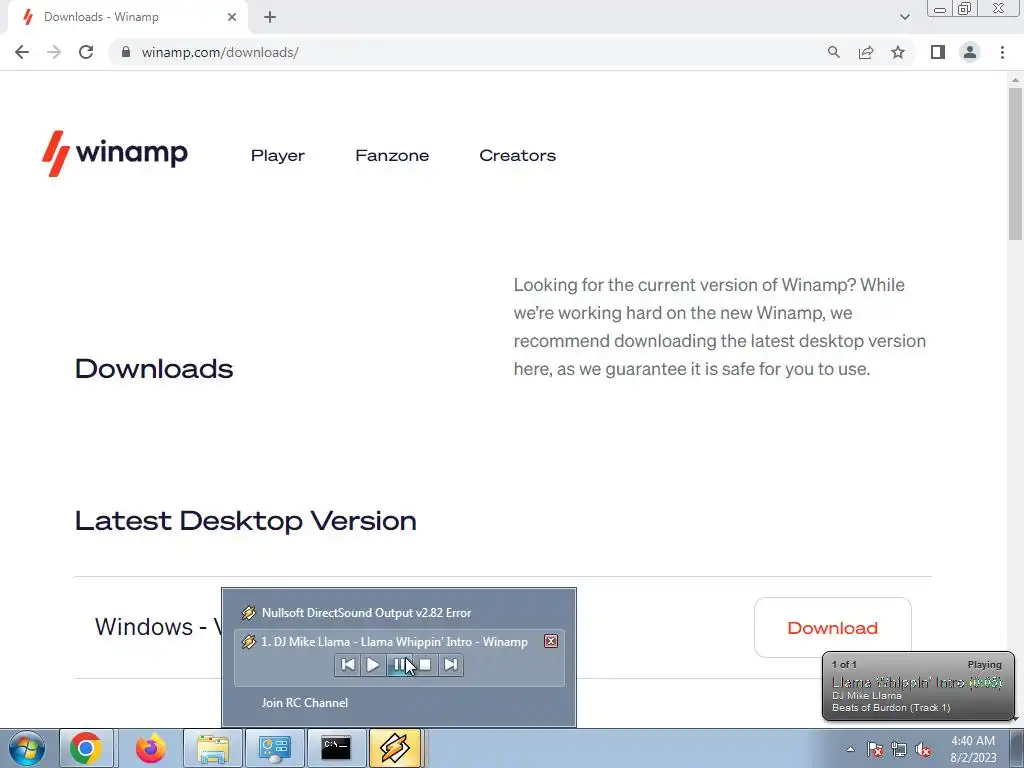Open the control panel taskbar icon
The height and width of the screenshot is (768, 1024).
[274, 748]
